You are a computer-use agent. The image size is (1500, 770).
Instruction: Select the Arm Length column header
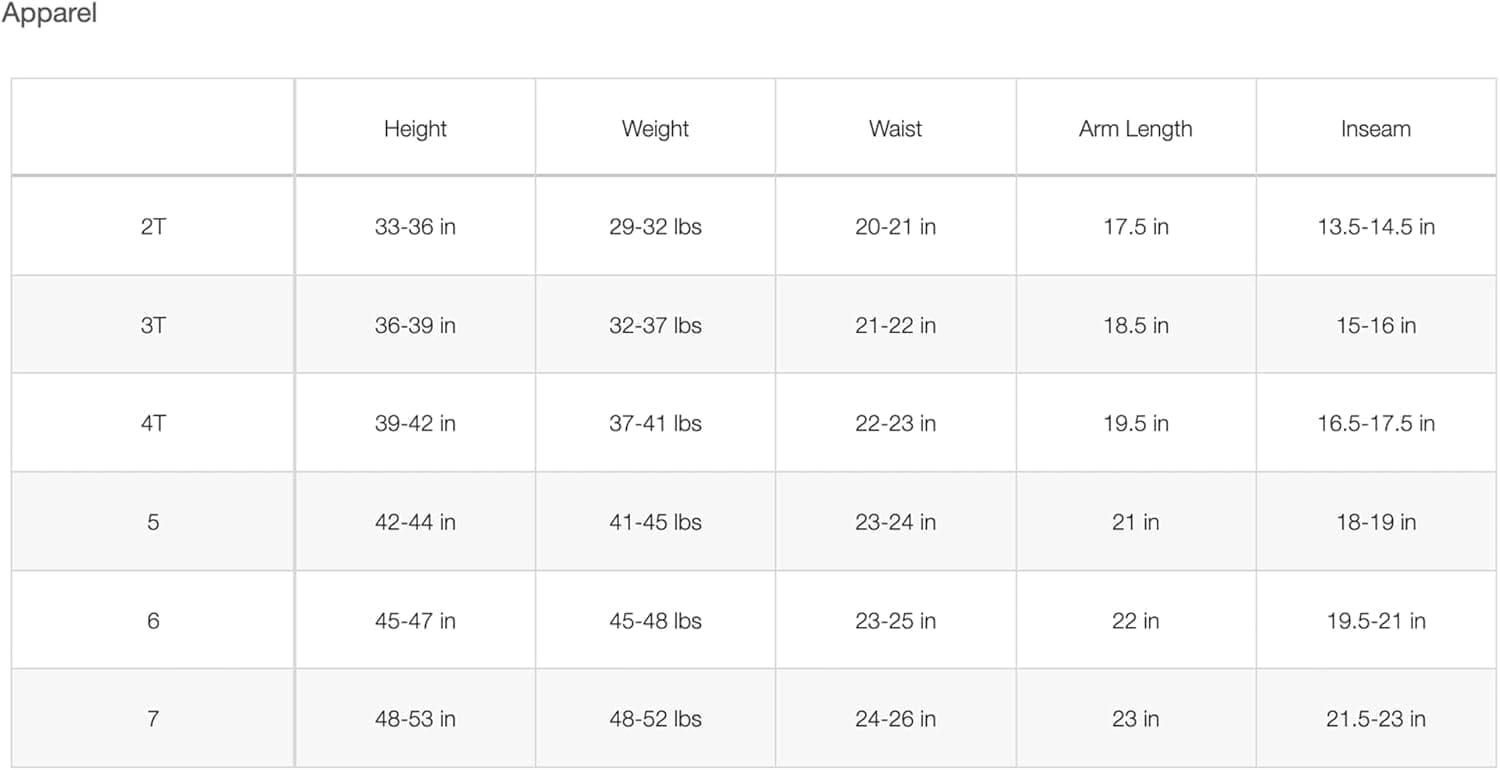click(x=1135, y=129)
